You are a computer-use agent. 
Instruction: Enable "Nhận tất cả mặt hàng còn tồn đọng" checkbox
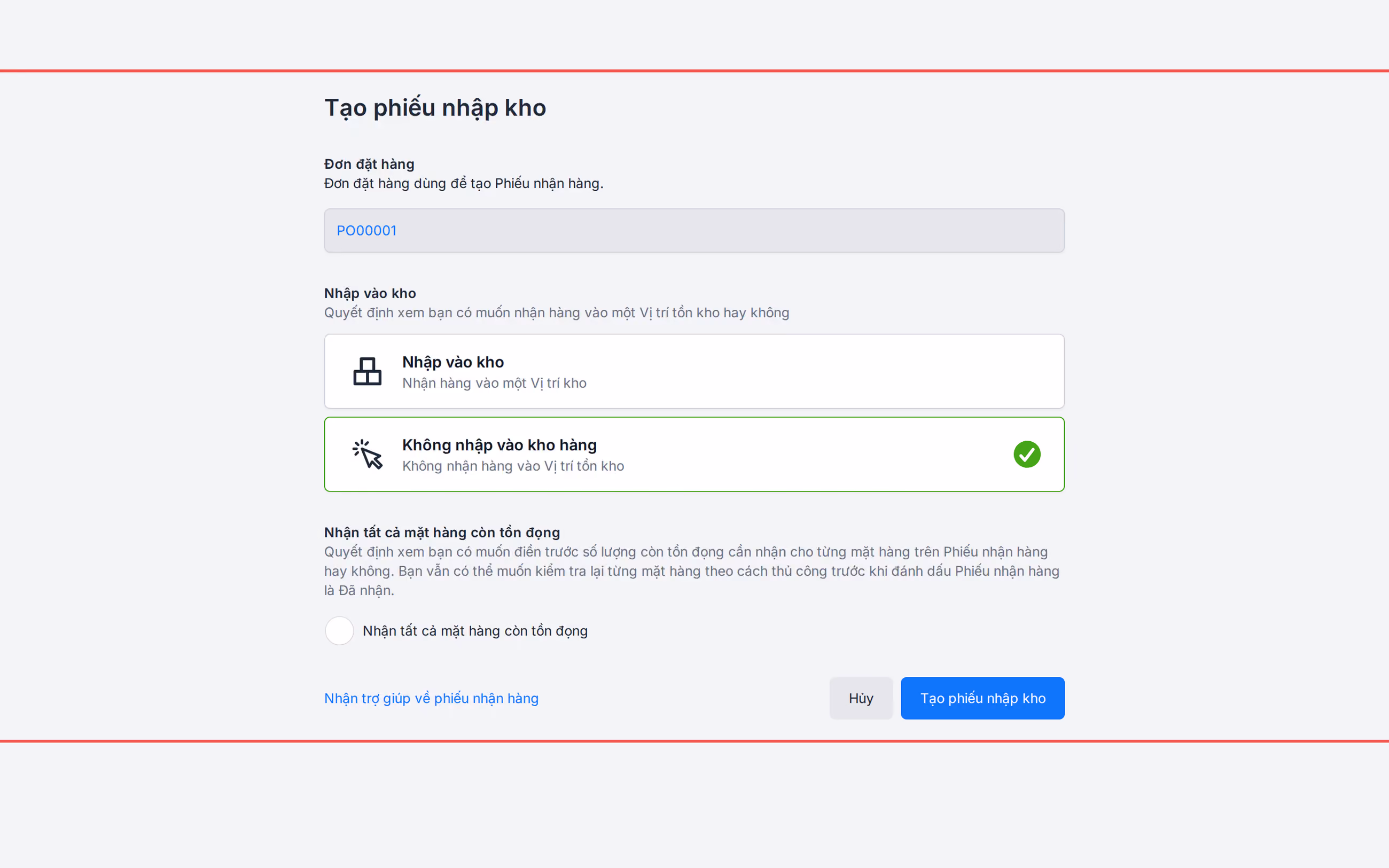339,630
